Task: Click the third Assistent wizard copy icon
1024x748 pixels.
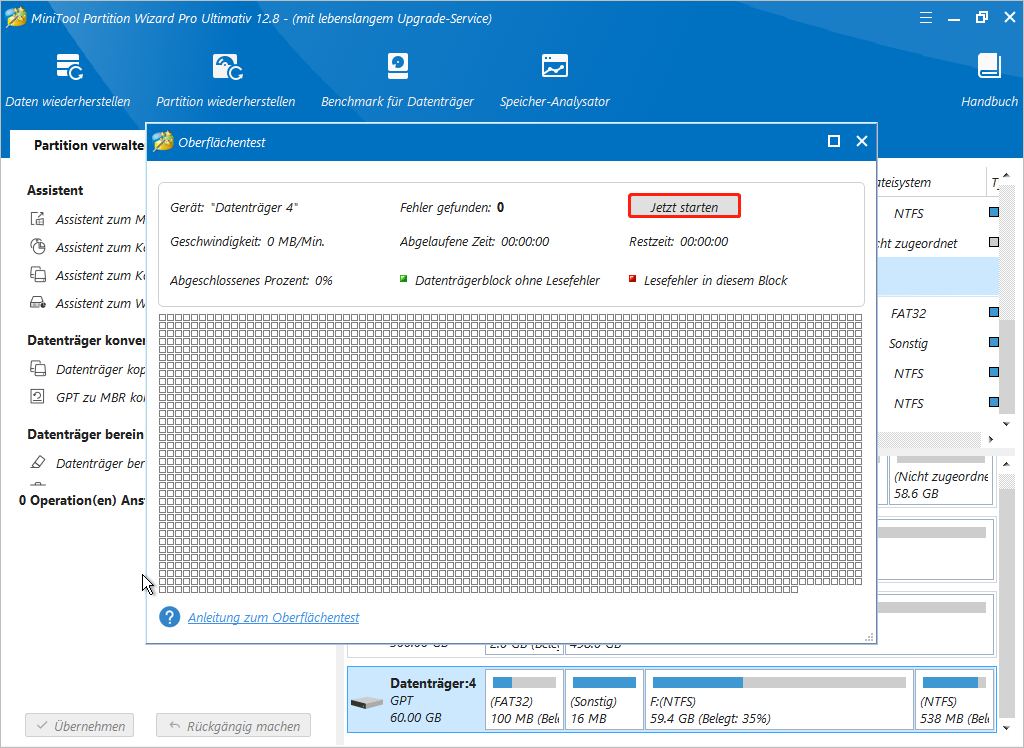Action: tap(38, 275)
